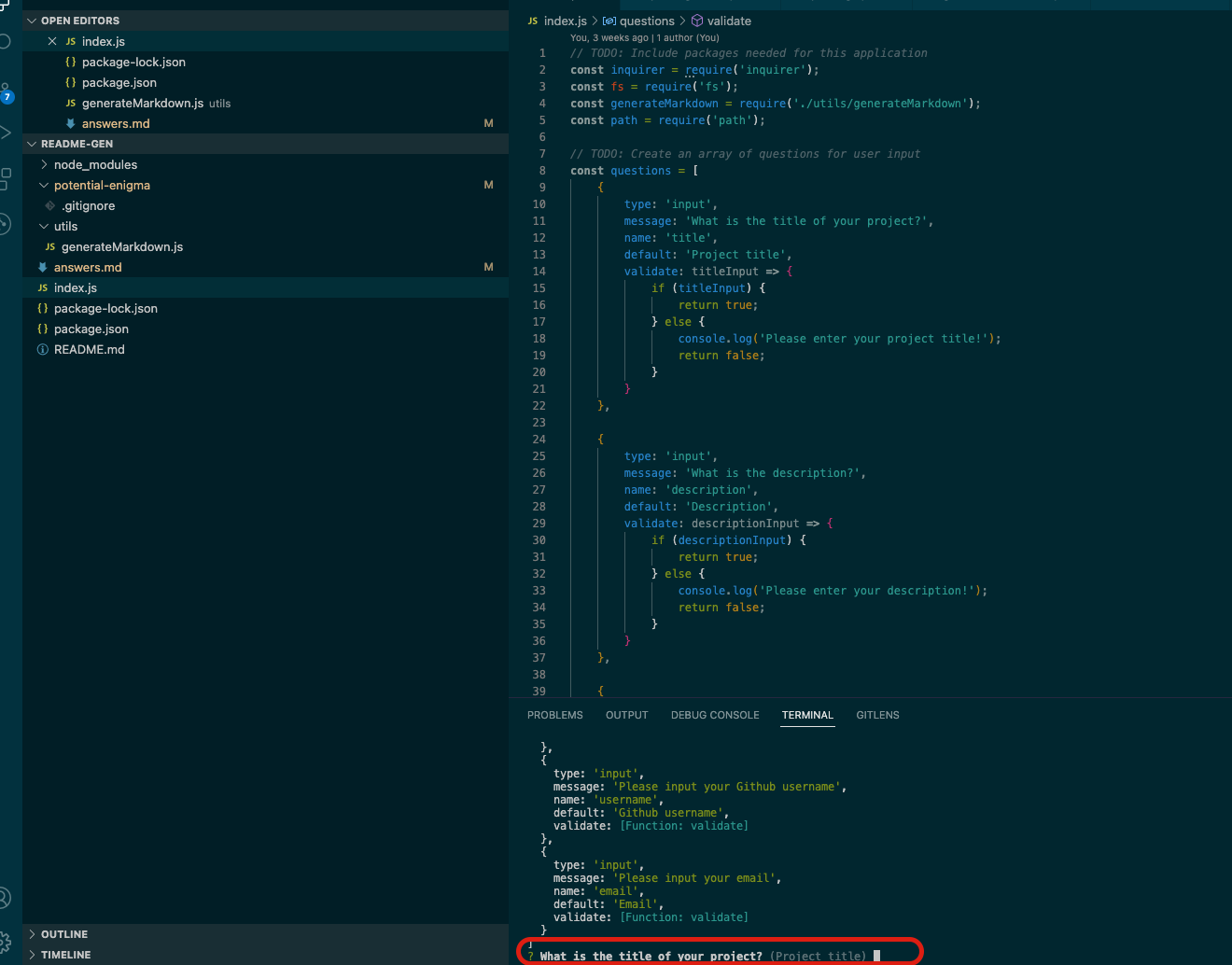The image size is (1232, 965).
Task: Click questions in the breadcrumb bar
Action: (x=649, y=21)
